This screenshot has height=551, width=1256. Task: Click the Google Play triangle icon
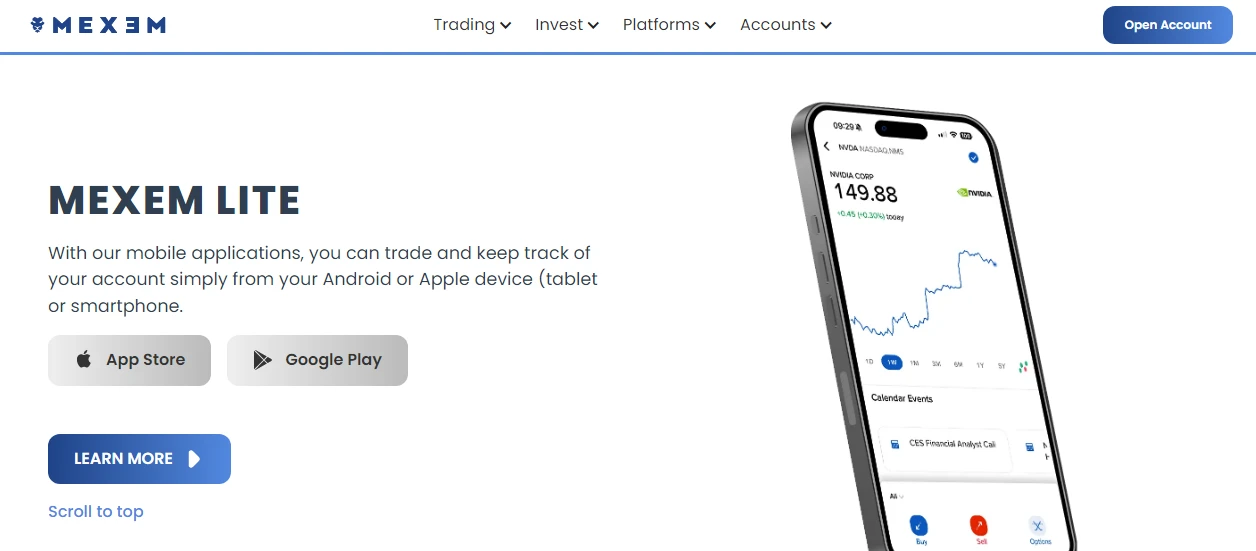click(x=262, y=360)
